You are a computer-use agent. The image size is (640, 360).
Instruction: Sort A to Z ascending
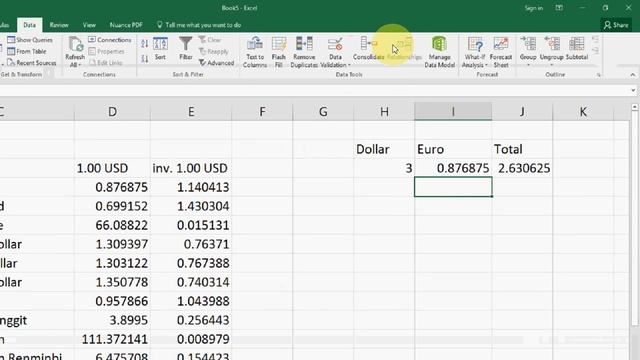click(144, 43)
